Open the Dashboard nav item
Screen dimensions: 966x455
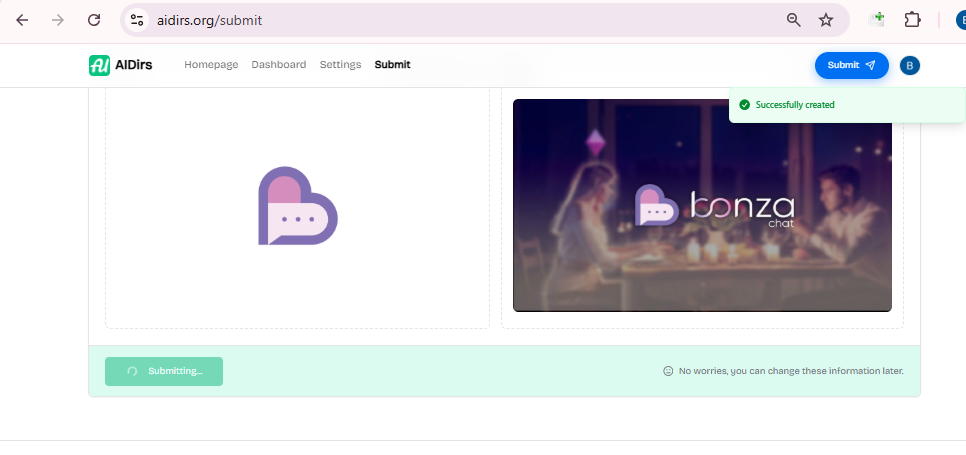[278, 65]
